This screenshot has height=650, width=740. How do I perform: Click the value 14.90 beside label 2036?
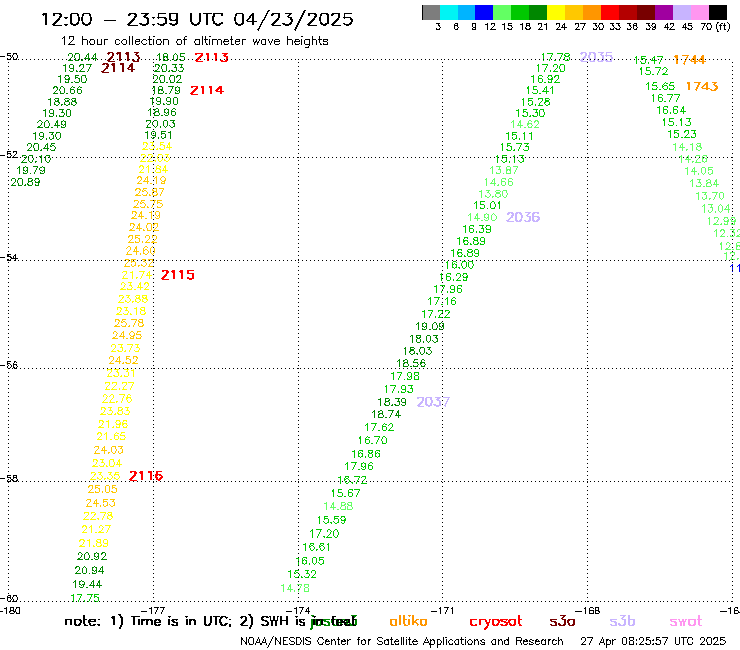pos(482,217)
